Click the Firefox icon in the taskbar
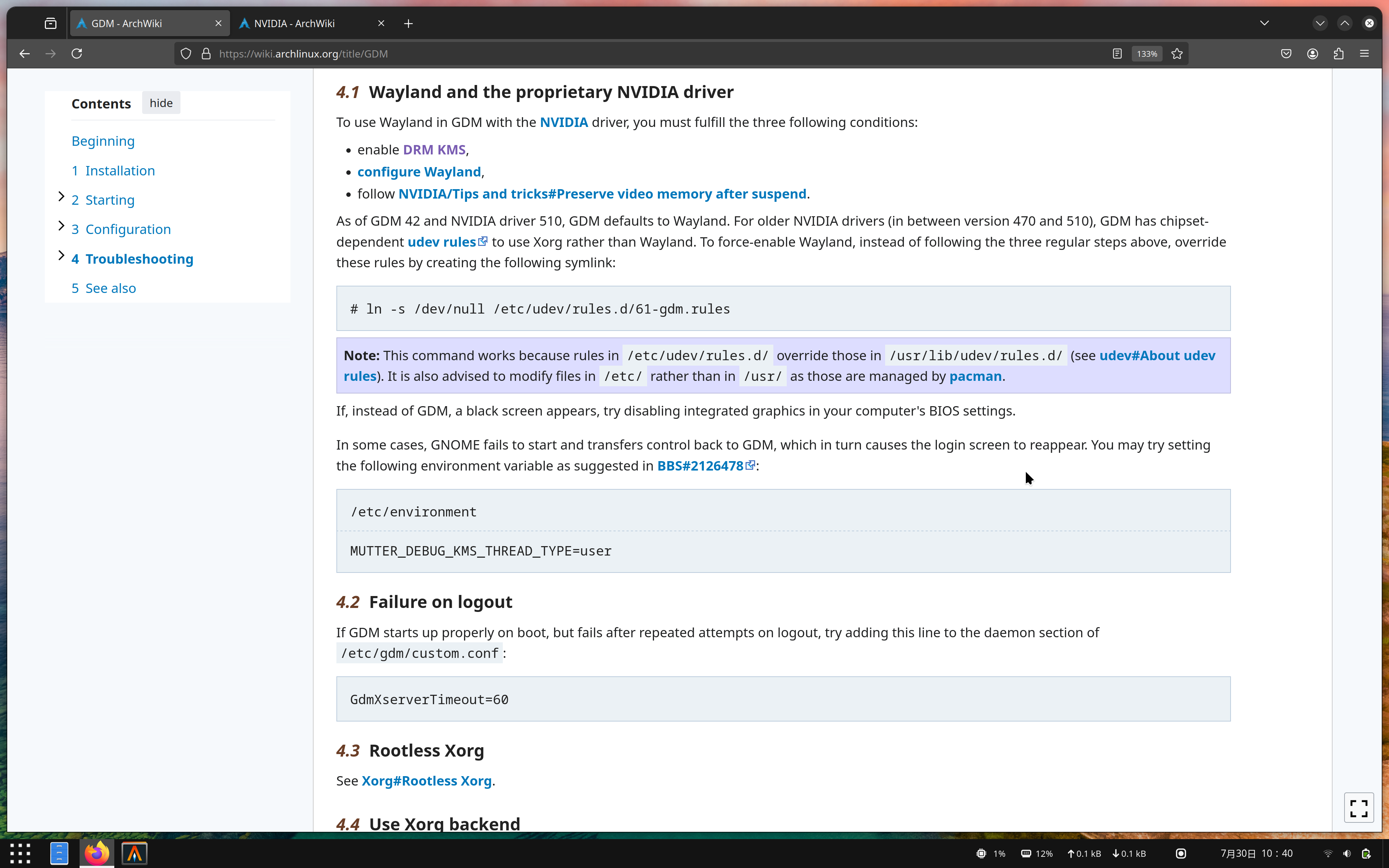 [x=97, y=854]
